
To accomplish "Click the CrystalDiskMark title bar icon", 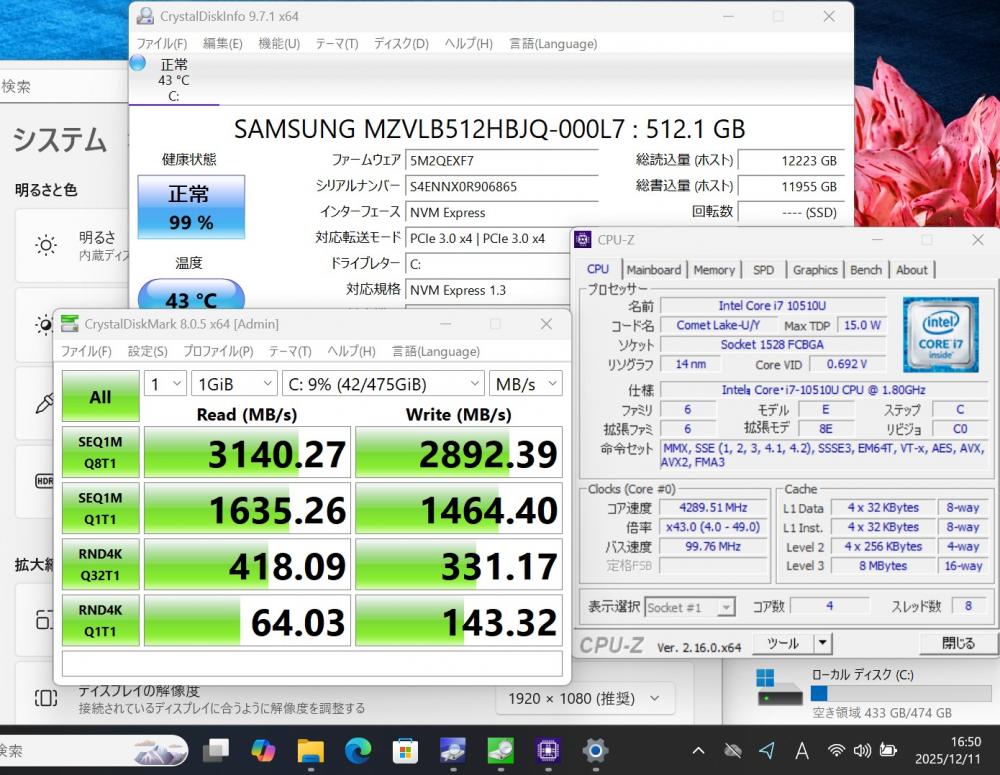I will pyautogui.click(x=70, y=324).
